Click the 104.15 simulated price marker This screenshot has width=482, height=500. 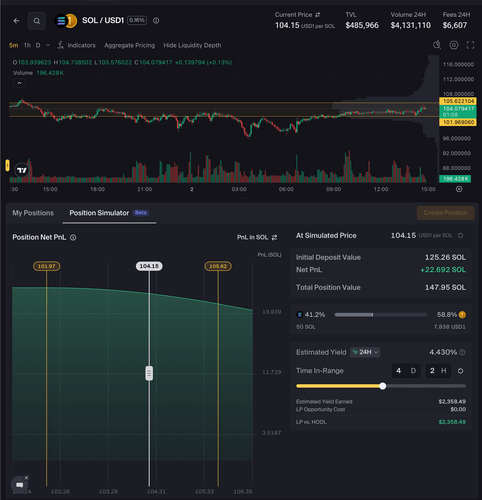tap(149, 266)
